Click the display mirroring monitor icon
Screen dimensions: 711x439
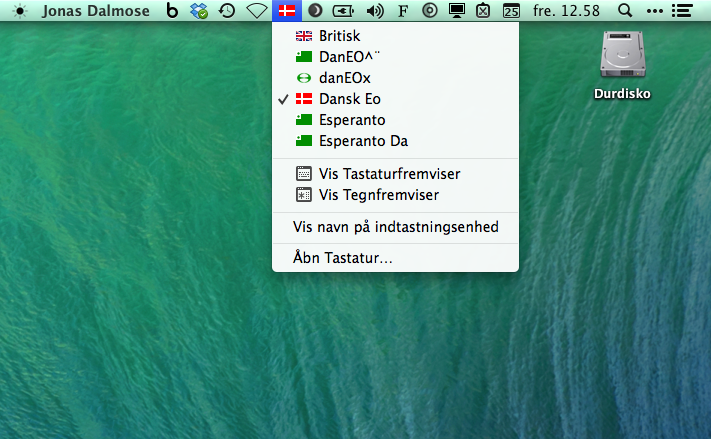coord(457,12)
